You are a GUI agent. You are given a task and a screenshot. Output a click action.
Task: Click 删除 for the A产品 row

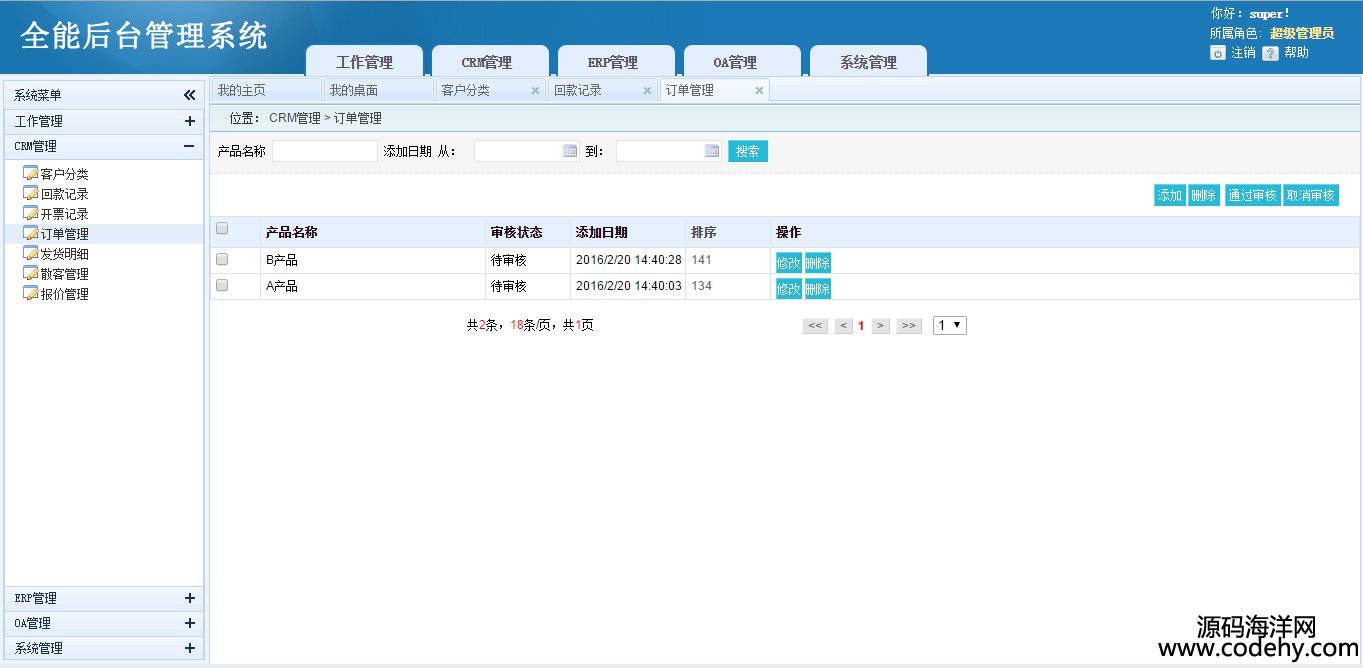[818, 289]
